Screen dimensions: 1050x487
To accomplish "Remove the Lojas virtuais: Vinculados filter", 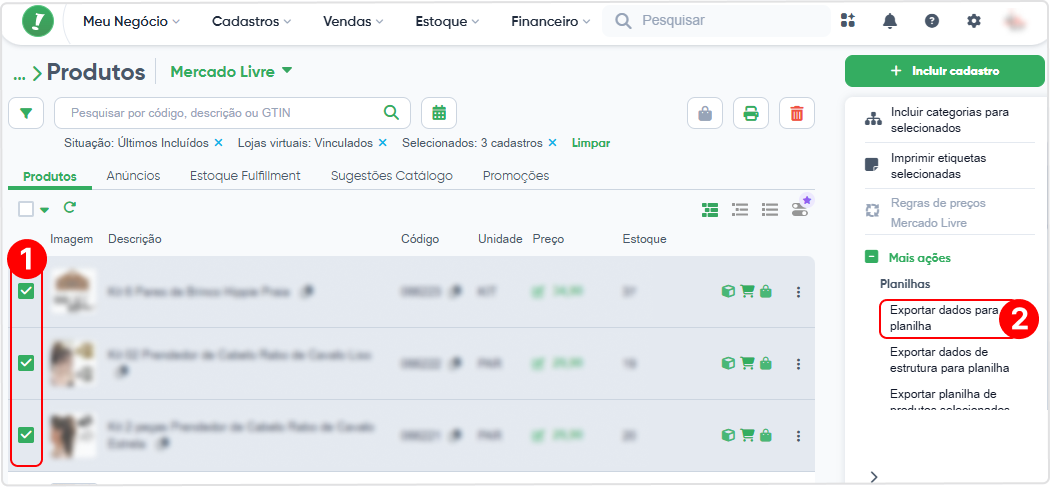I will (382, 143).
